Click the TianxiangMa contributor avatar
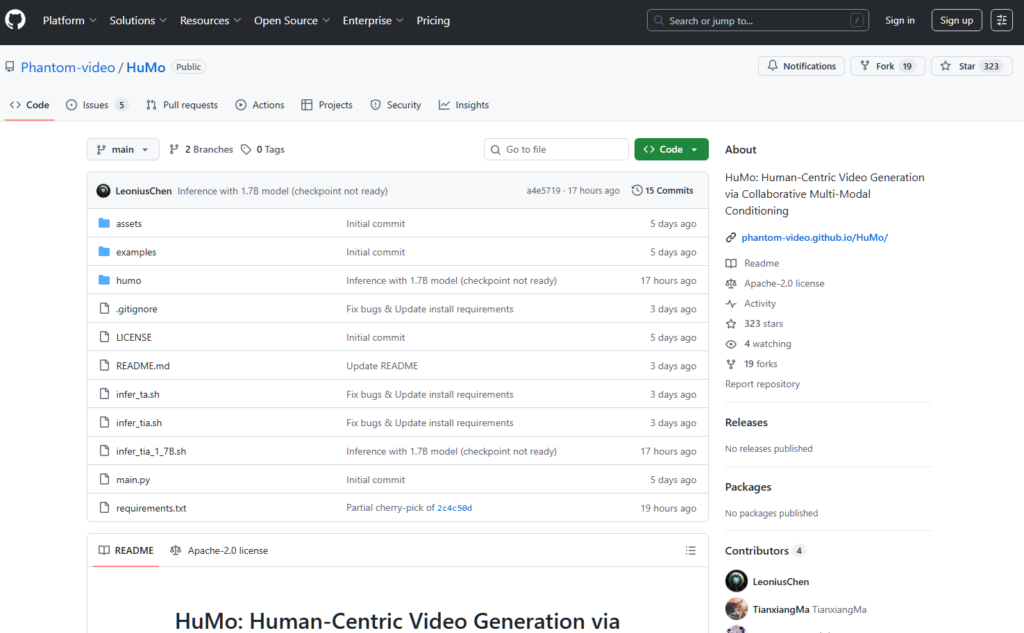Screen dimensions: 1024x633 coord(736,609)
